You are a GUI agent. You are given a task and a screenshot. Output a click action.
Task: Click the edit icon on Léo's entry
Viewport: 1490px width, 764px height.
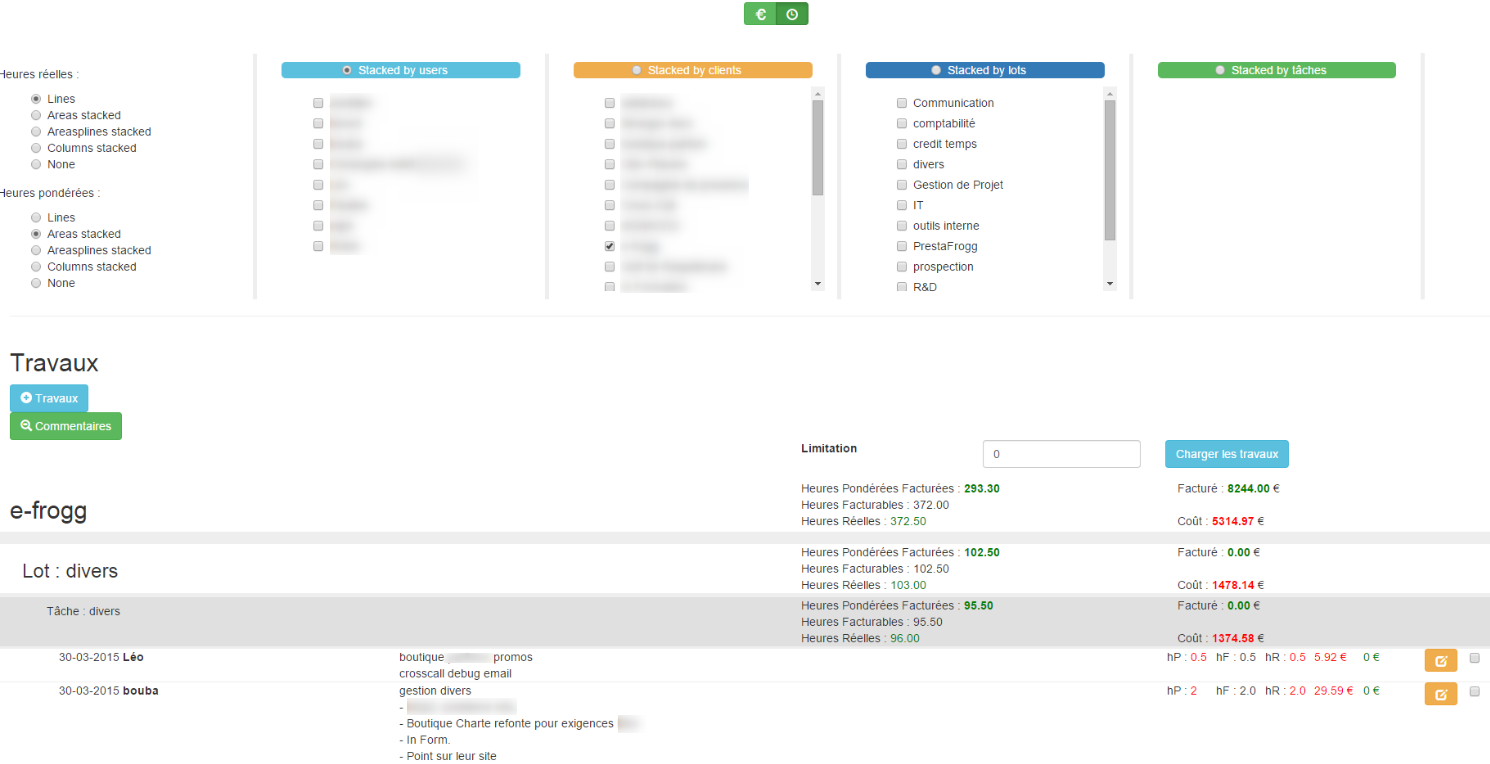[x=1440, y=660]
